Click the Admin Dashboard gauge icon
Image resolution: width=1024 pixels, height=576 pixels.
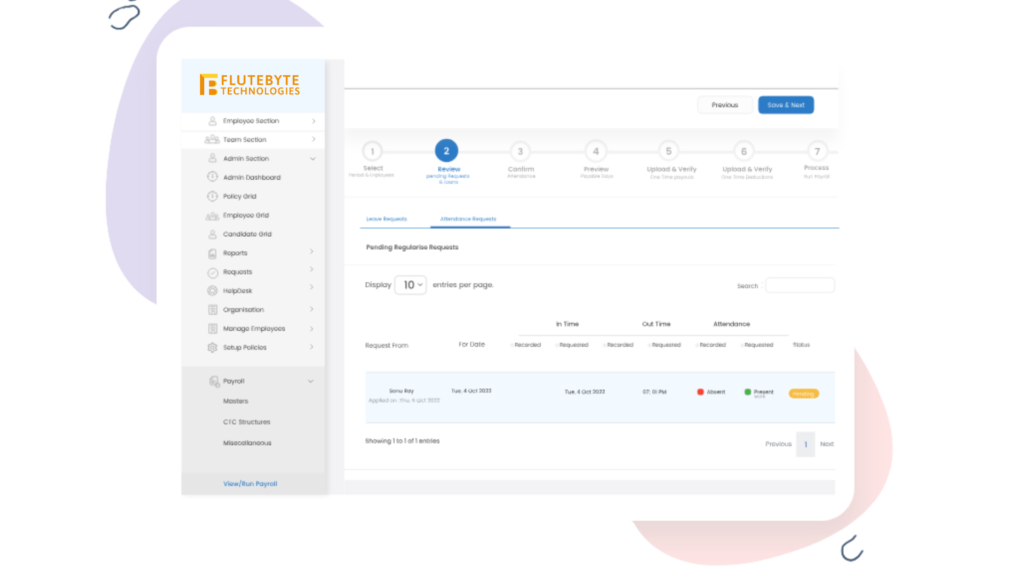coord(212,177)
